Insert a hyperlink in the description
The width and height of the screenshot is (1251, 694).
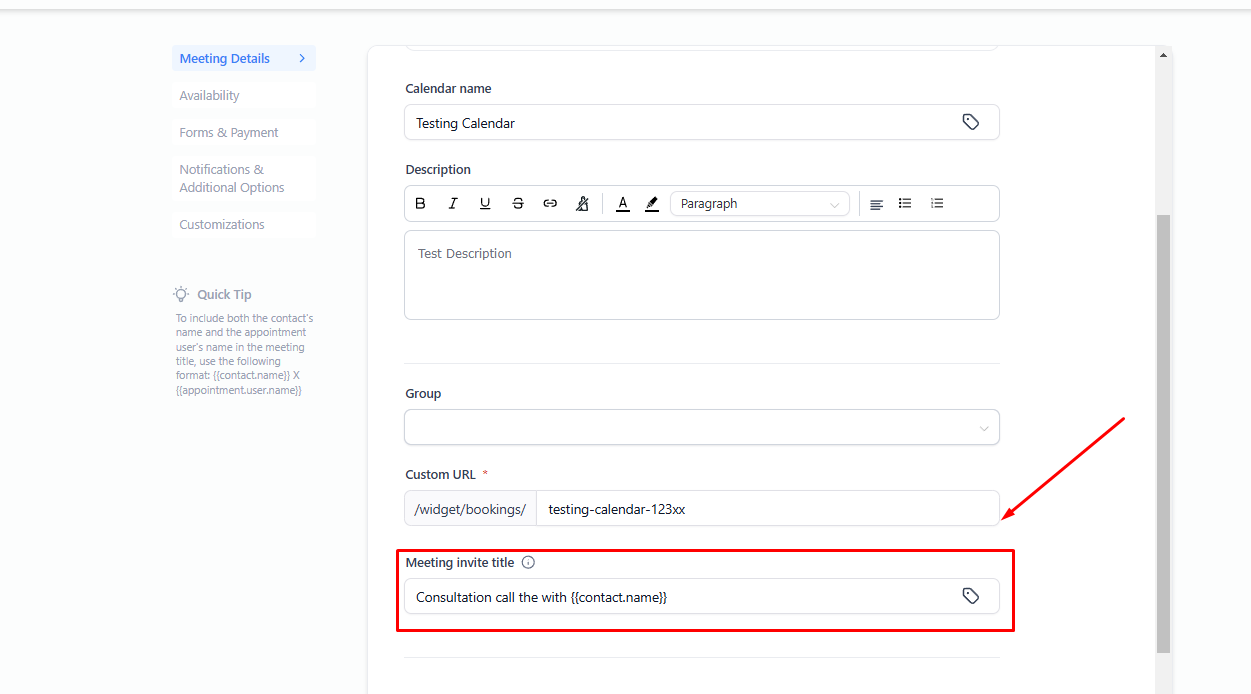[550, 204]
